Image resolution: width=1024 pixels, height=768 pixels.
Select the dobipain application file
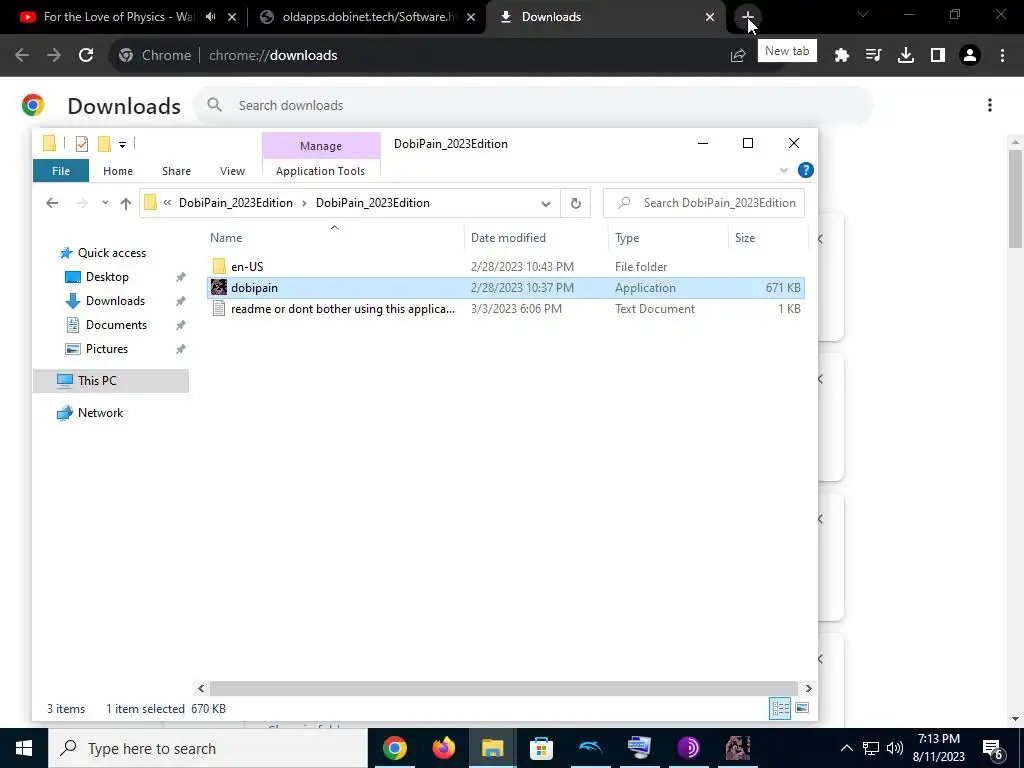(505, 288)
